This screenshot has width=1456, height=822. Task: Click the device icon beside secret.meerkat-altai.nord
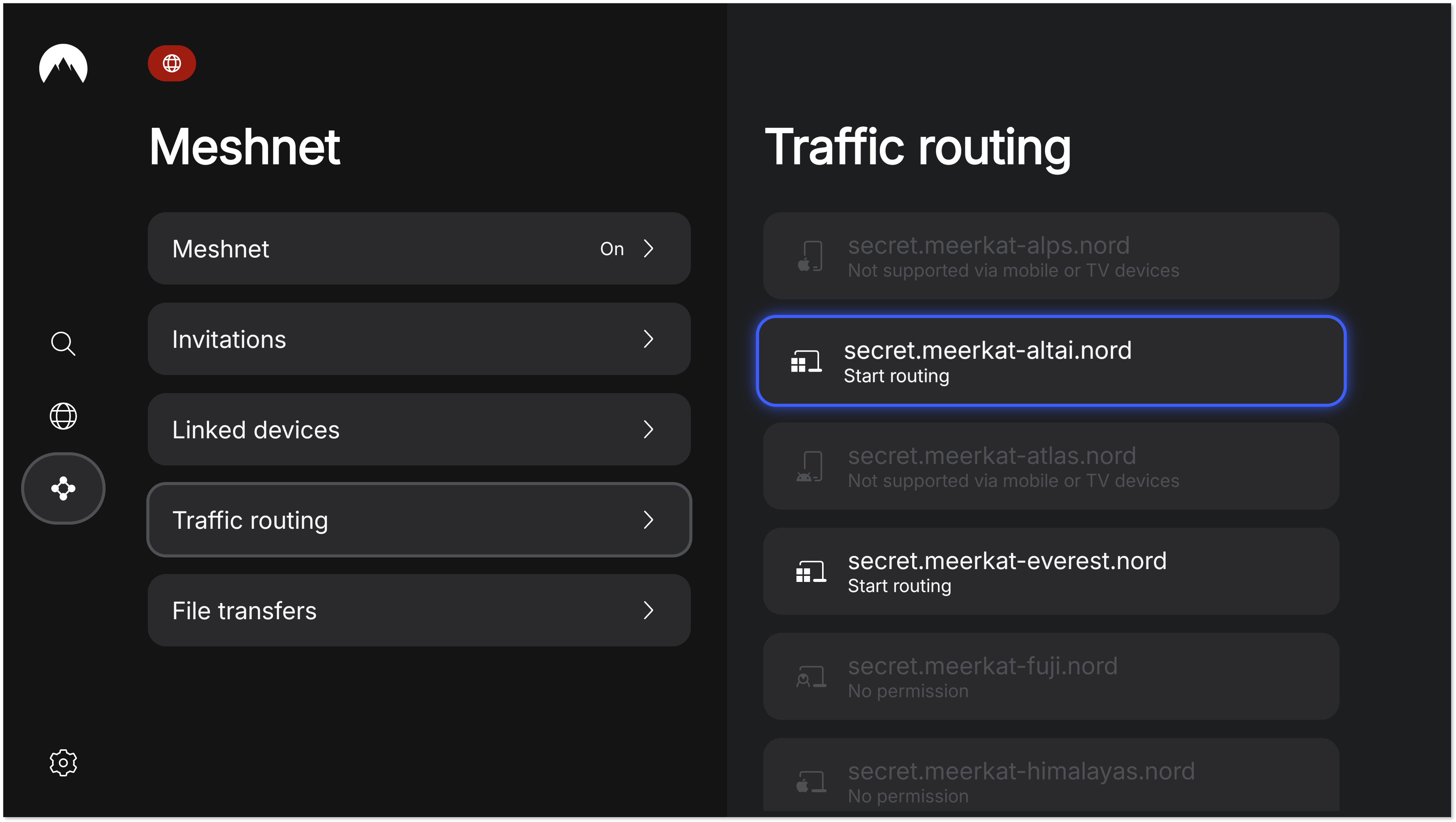pyautogui.click(x=807, y=360)
